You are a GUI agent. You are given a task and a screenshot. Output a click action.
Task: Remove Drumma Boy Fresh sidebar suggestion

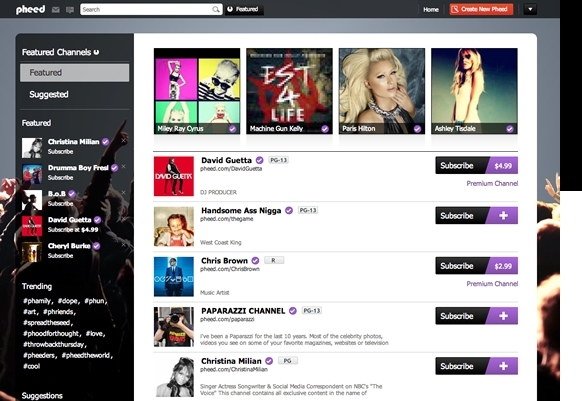(x=124, y=166)
